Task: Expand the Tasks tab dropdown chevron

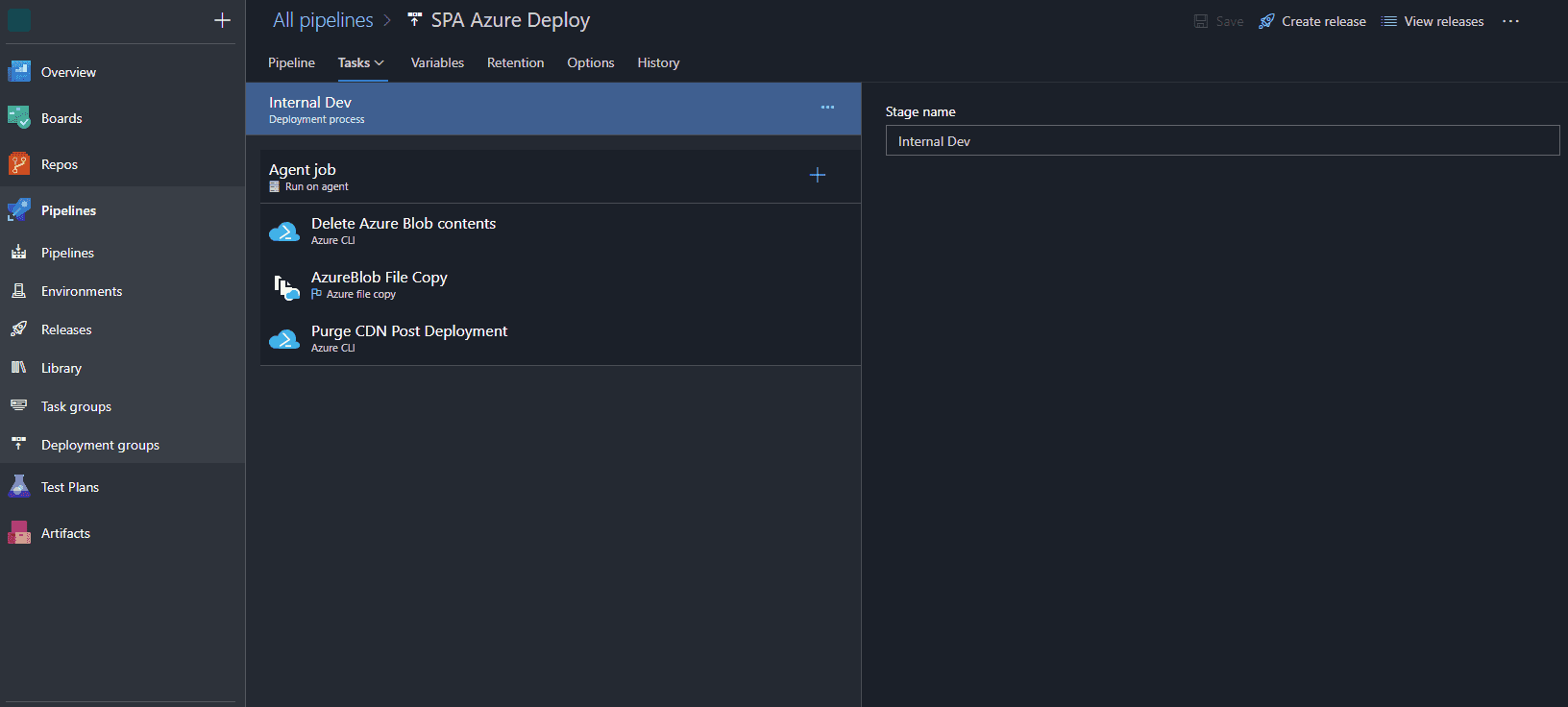Action: [x=380, y=63]
